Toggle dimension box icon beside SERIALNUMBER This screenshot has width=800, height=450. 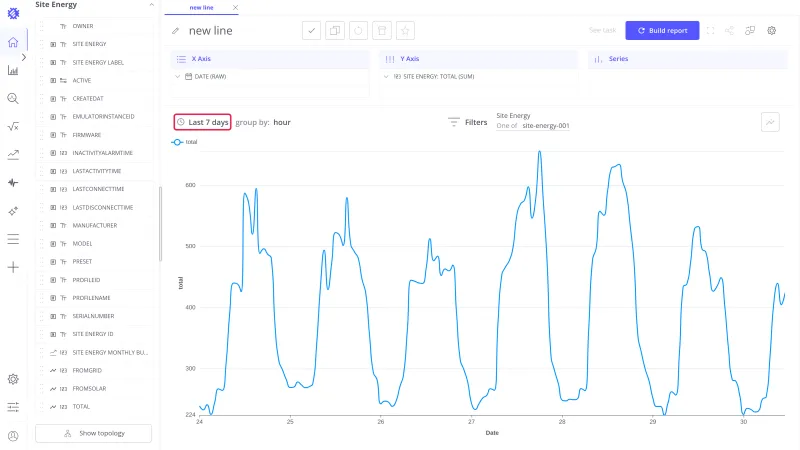click(x=53, y=316)
